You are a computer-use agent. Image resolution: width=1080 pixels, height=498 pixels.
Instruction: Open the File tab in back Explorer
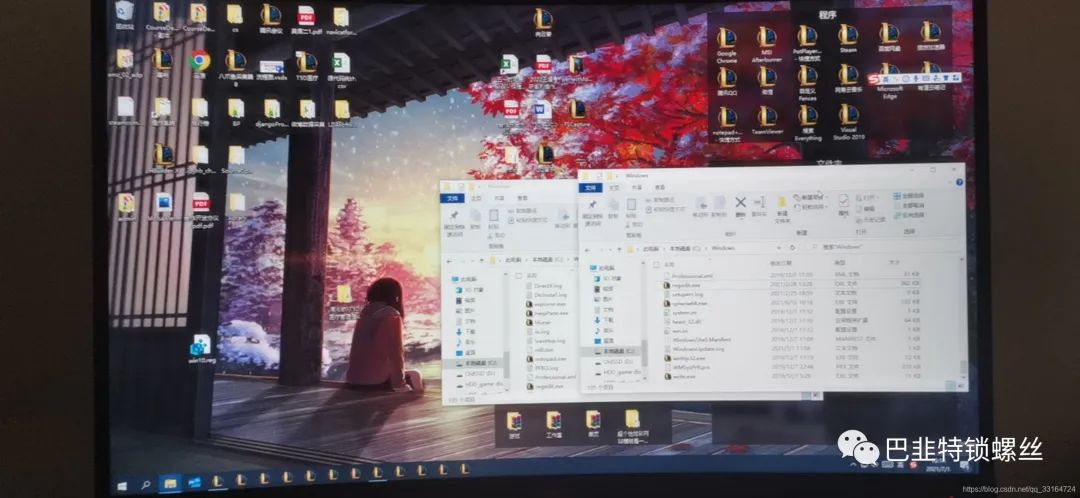[x=452, y=198]
